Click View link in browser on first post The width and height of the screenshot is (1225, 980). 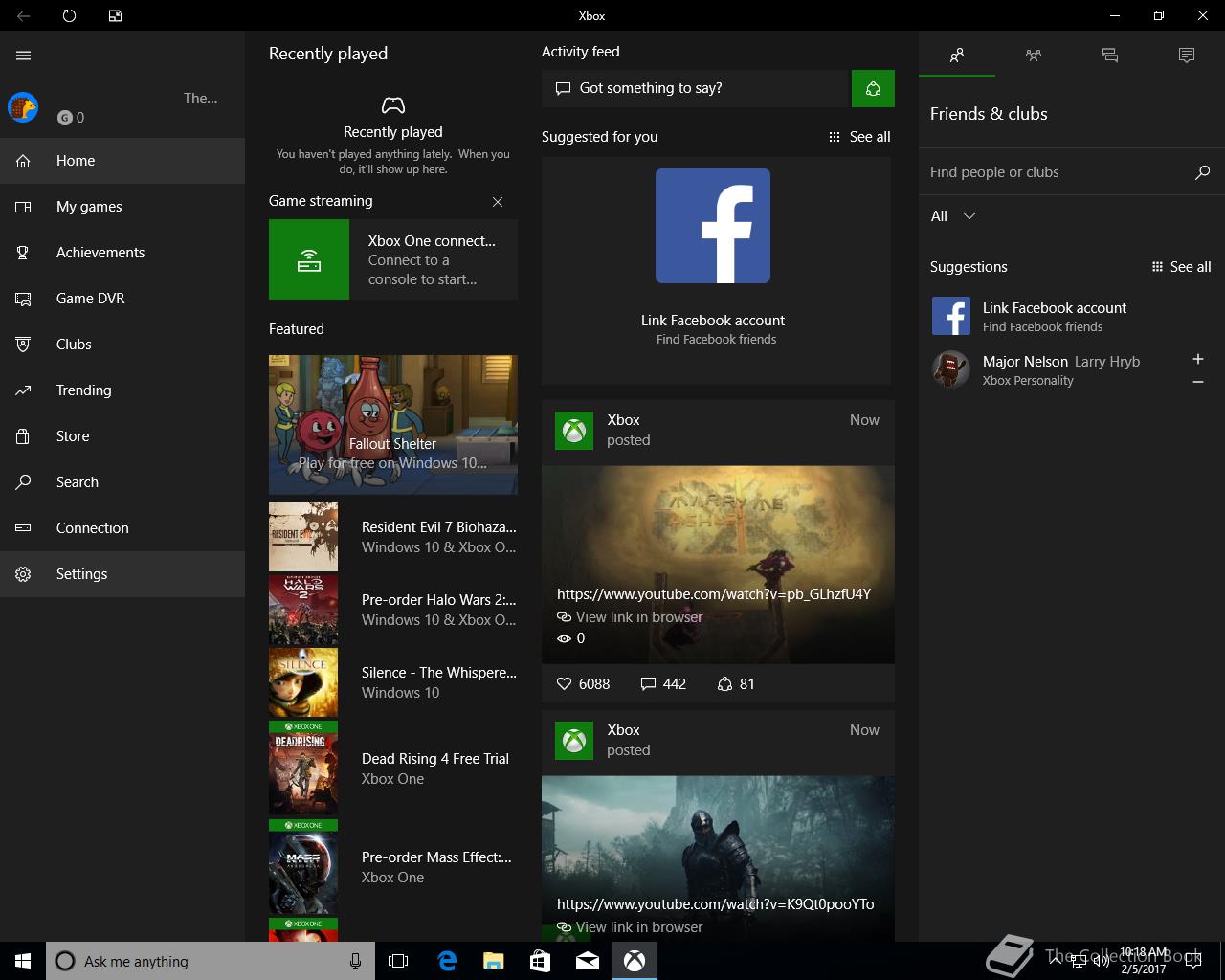tap(630, 617)
